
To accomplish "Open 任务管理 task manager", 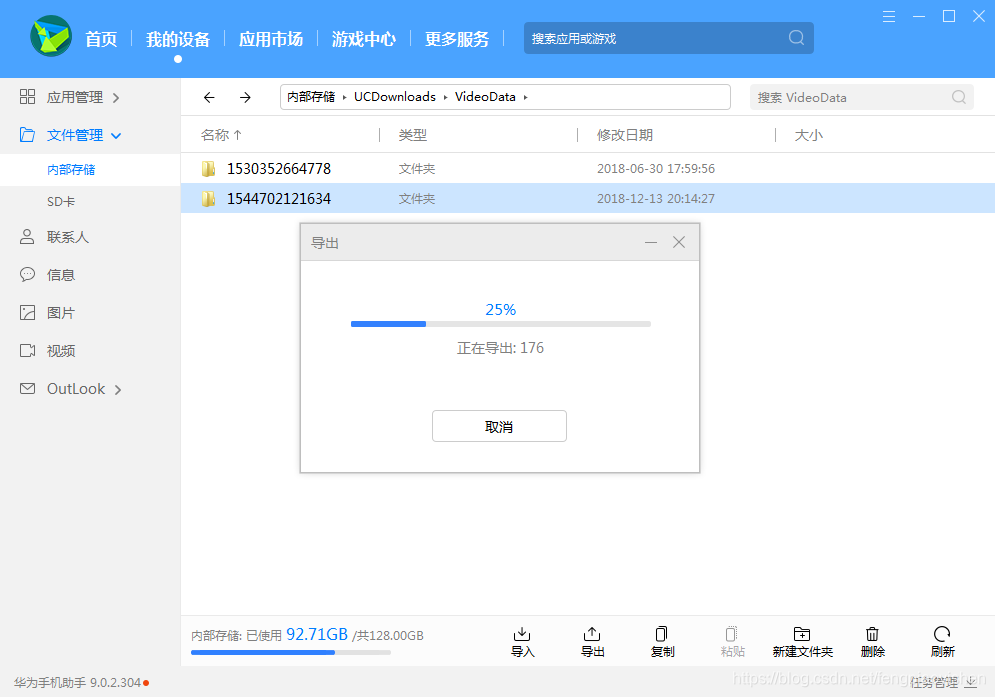I will click(x=943, y=682).
